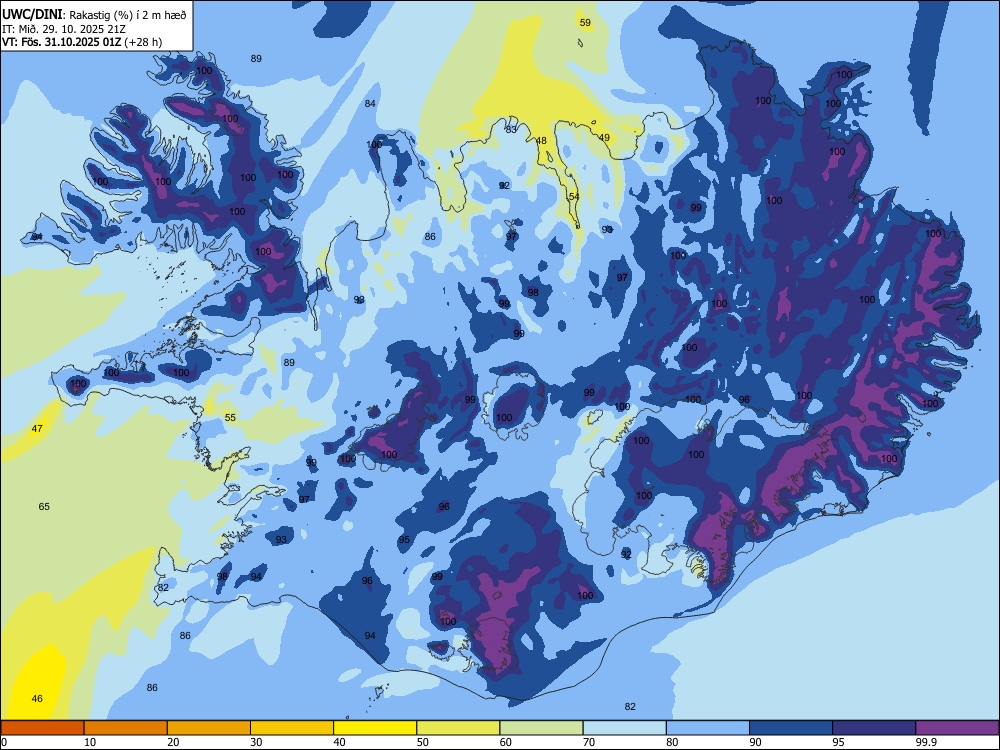Screen dimensions: 1000x750
Task: Click the legend label '50'
Action: pos(423,742)
